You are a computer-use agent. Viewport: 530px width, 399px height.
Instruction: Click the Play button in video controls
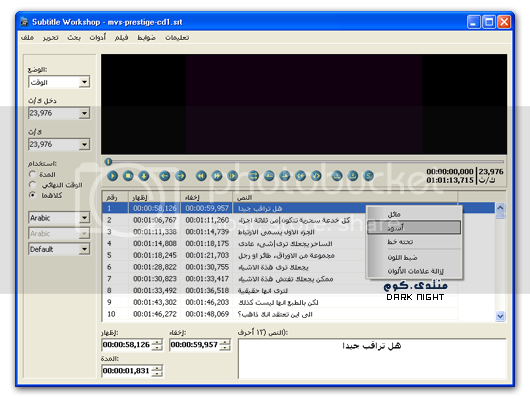112,176
